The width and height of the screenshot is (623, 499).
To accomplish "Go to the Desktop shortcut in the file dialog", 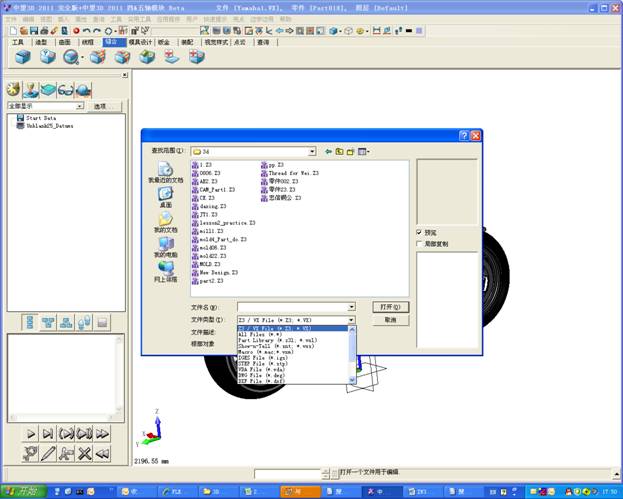I will pyautogui.click(x=165, y=194).
